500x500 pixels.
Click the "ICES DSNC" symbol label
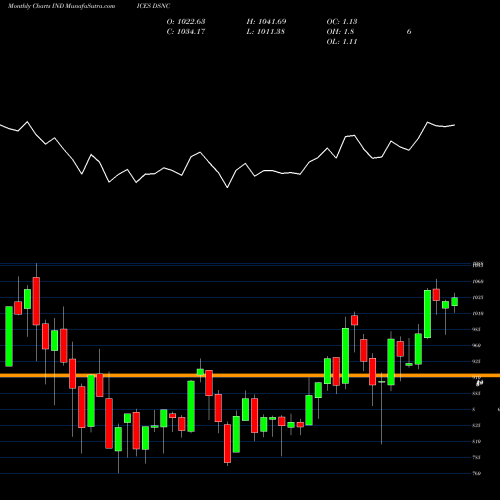coord(153,6)
